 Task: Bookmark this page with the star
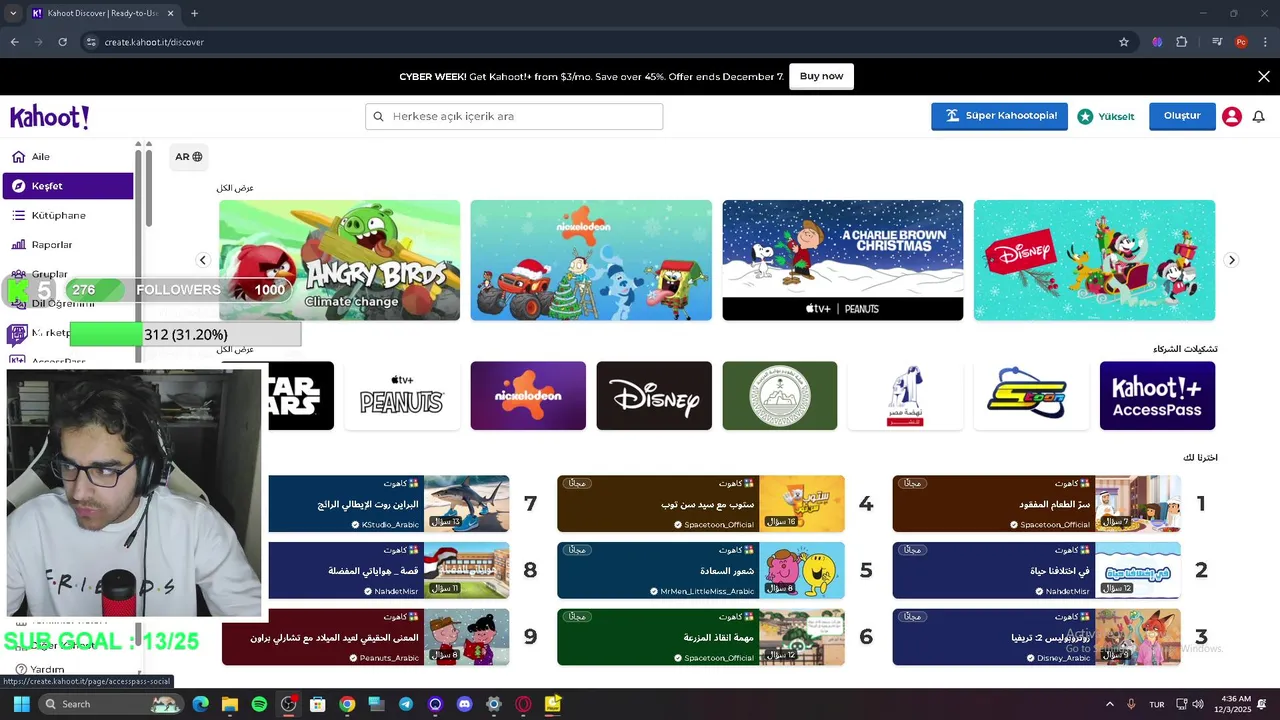[1124, 42]
